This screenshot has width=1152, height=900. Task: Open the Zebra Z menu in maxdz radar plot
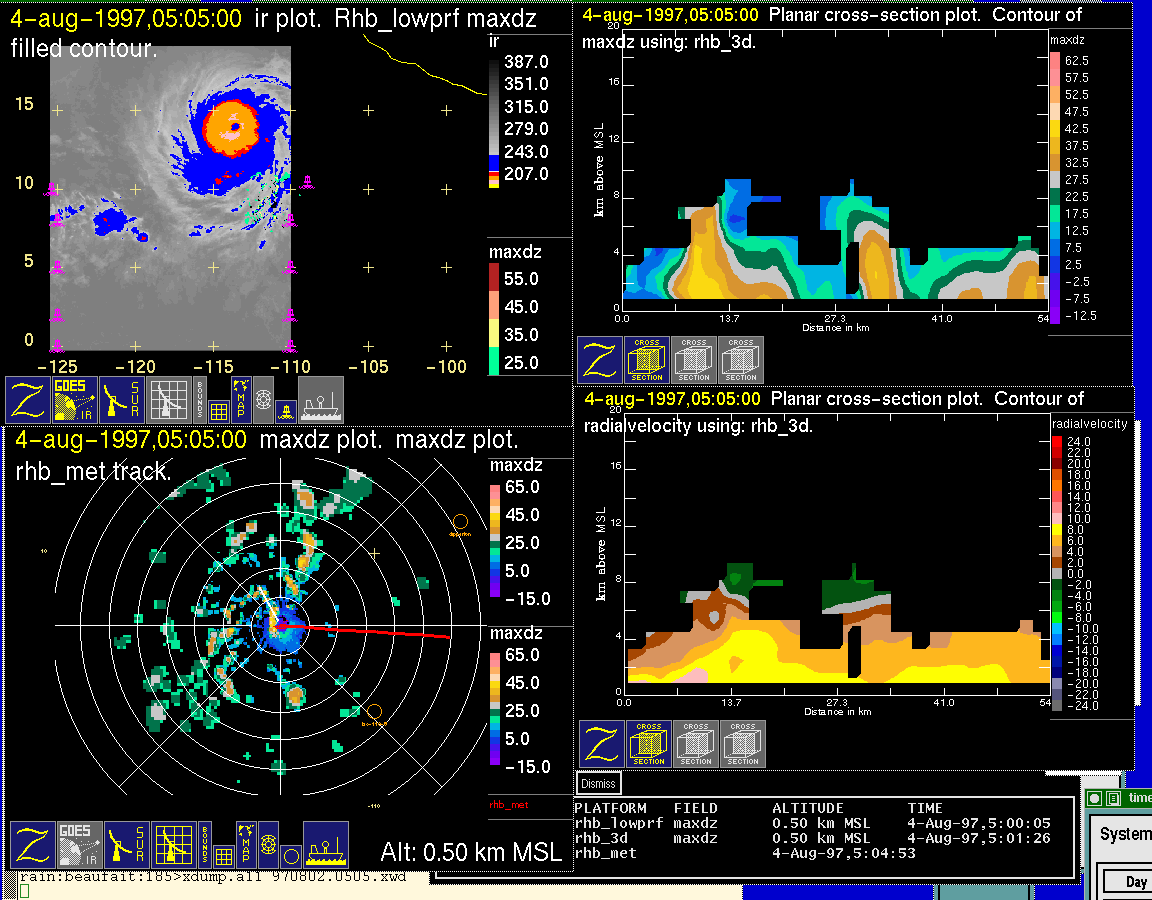click(x=32, y=846)
